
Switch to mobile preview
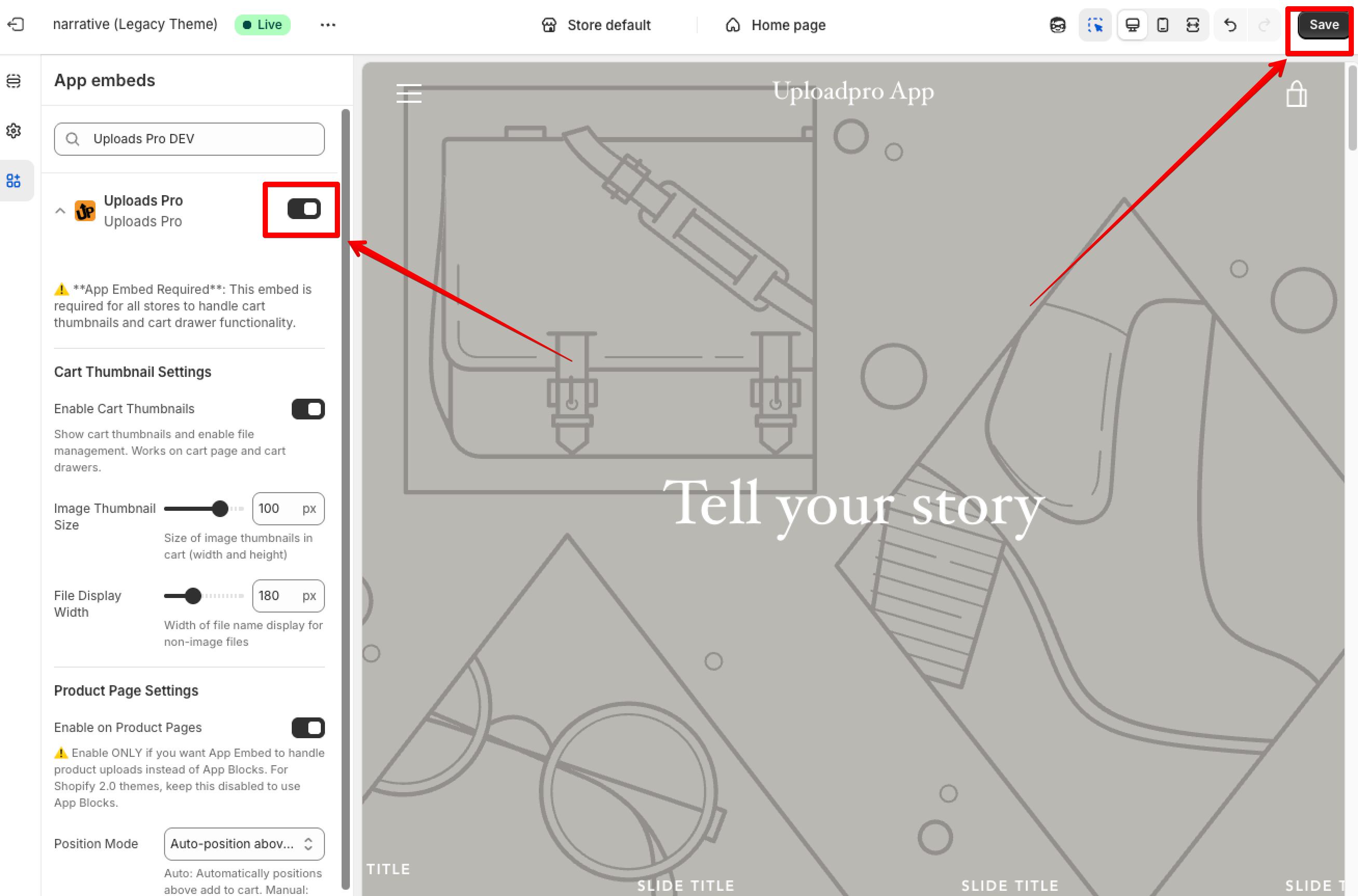coord(1163,25)
